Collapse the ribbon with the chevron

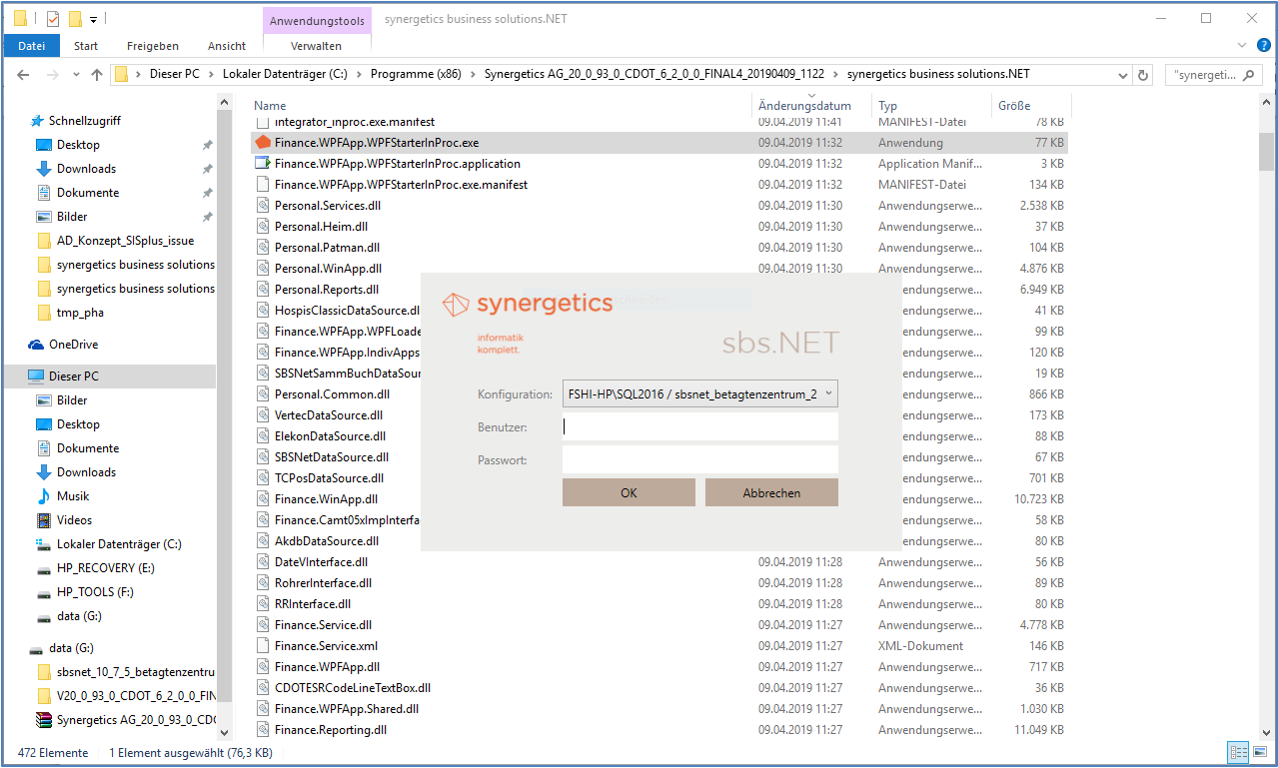tap(1240, 45)
